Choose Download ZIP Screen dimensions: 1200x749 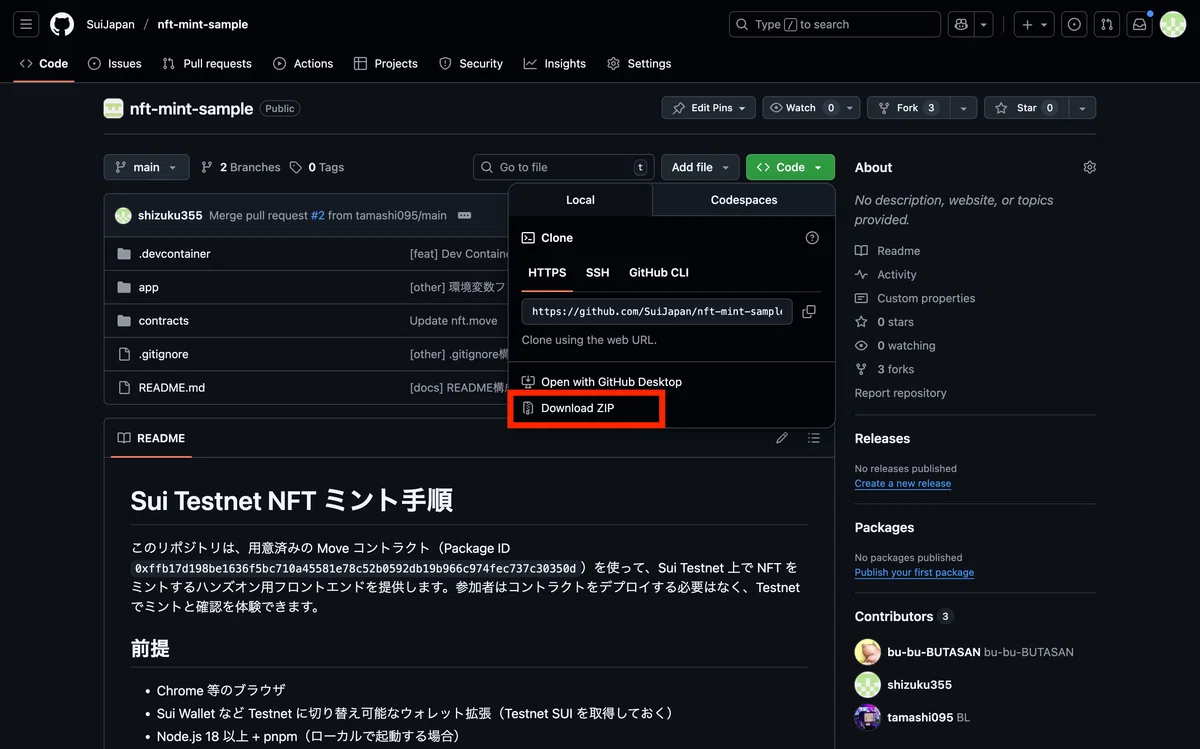click(x=577, y=408)
